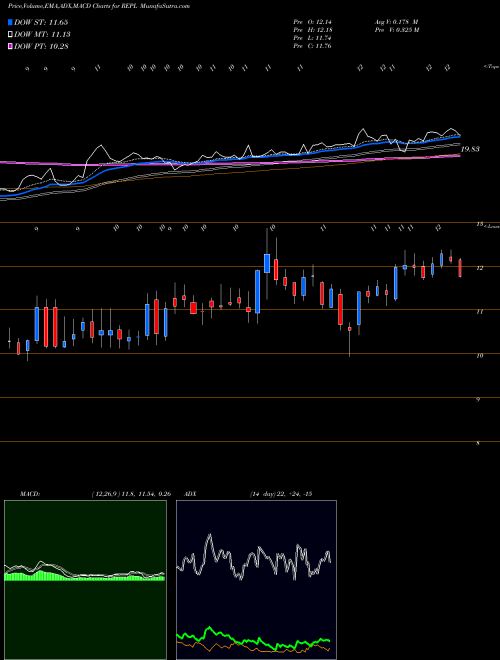The image size is (500, 660).
Task: Click the magenta DOW PT legend swatch
Action: [x=10, y=46]
